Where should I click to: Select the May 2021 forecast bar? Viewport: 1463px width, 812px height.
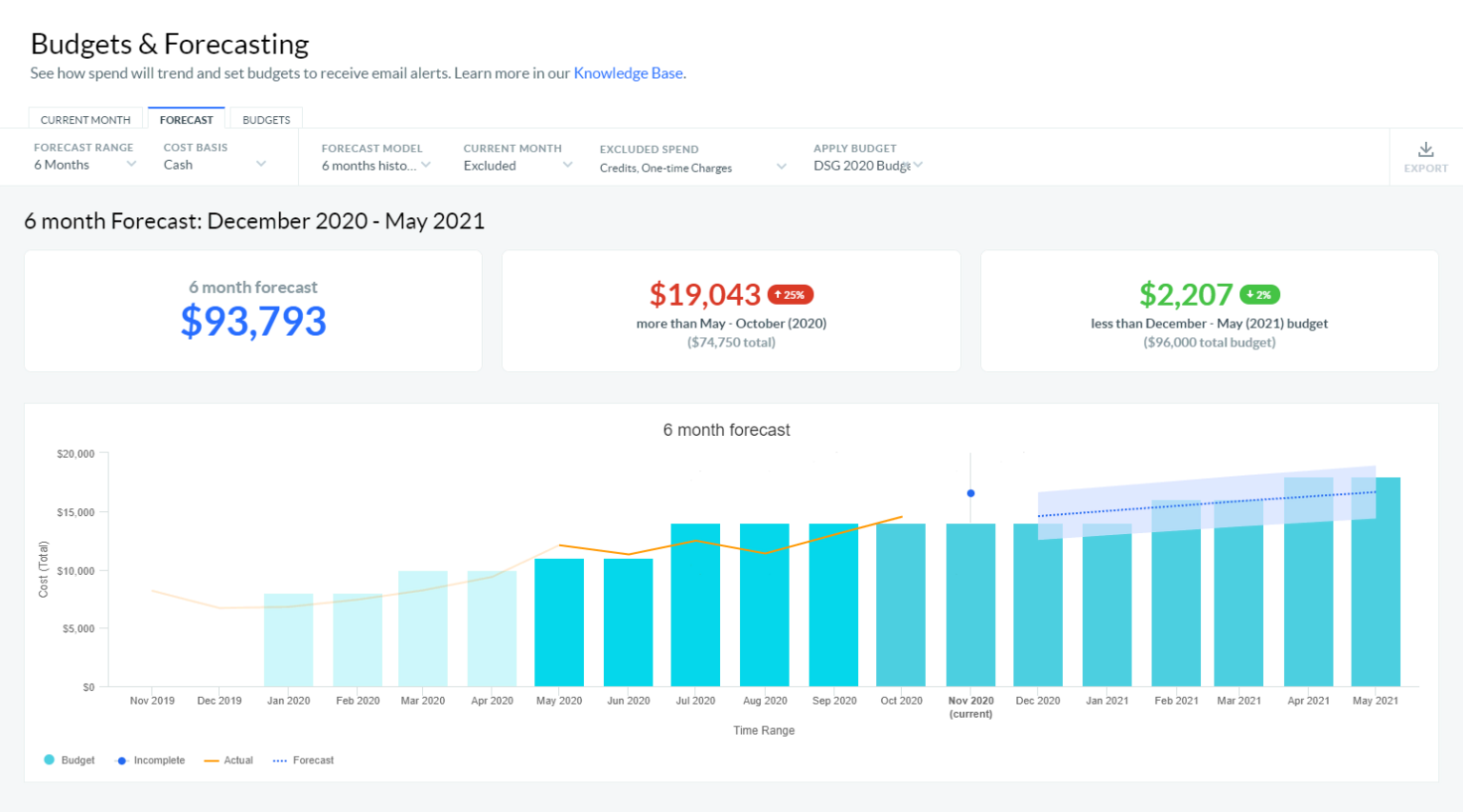pos(1374,581)
